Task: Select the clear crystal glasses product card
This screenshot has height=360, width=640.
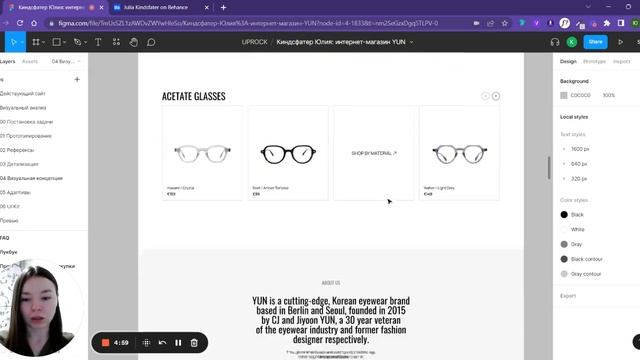Action: coord(202,153)
